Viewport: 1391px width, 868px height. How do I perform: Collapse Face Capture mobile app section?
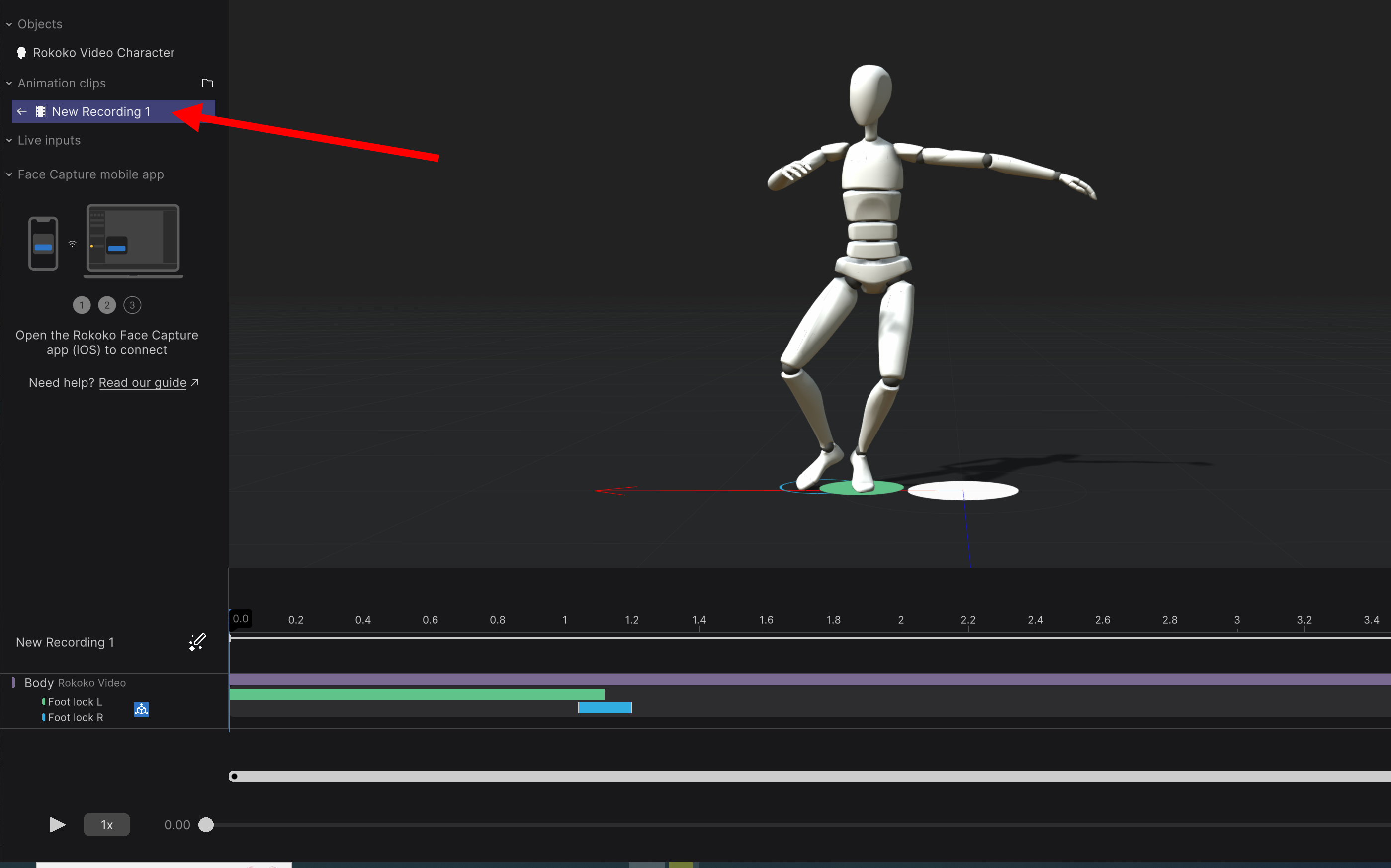pyautogui.click(x=9, y=174)
